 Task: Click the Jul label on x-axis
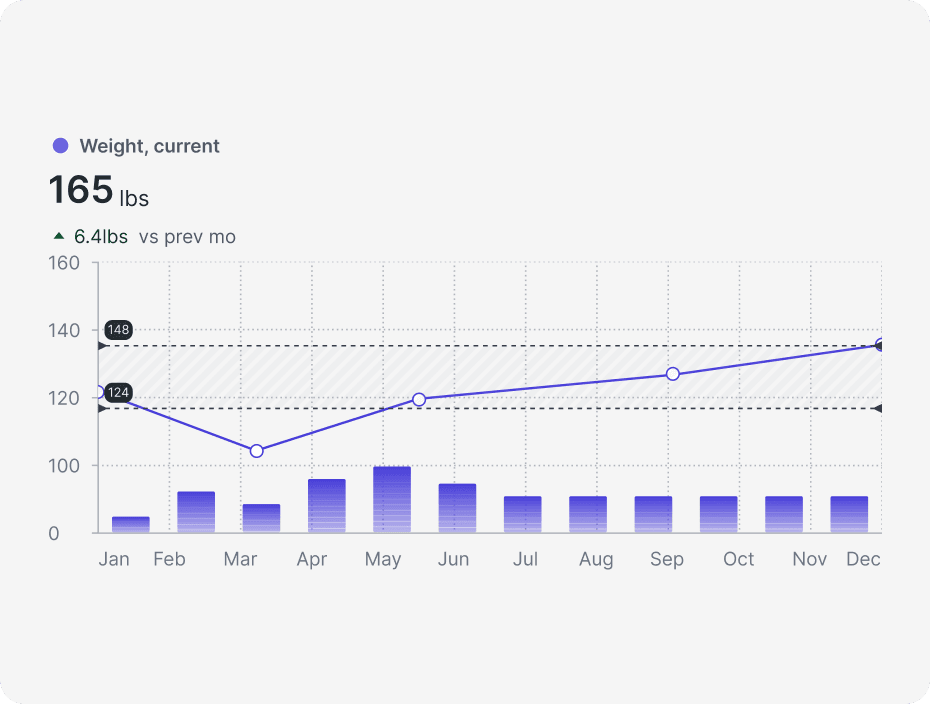(525, 559)
